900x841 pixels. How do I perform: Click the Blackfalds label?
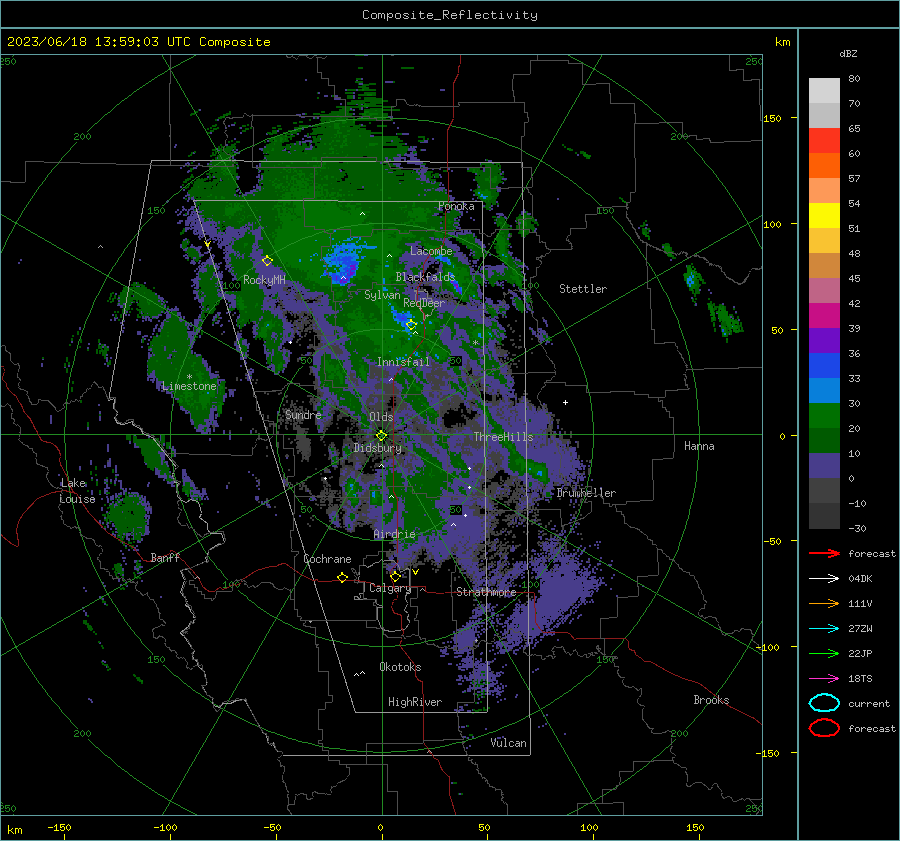(x=425, y=277)
